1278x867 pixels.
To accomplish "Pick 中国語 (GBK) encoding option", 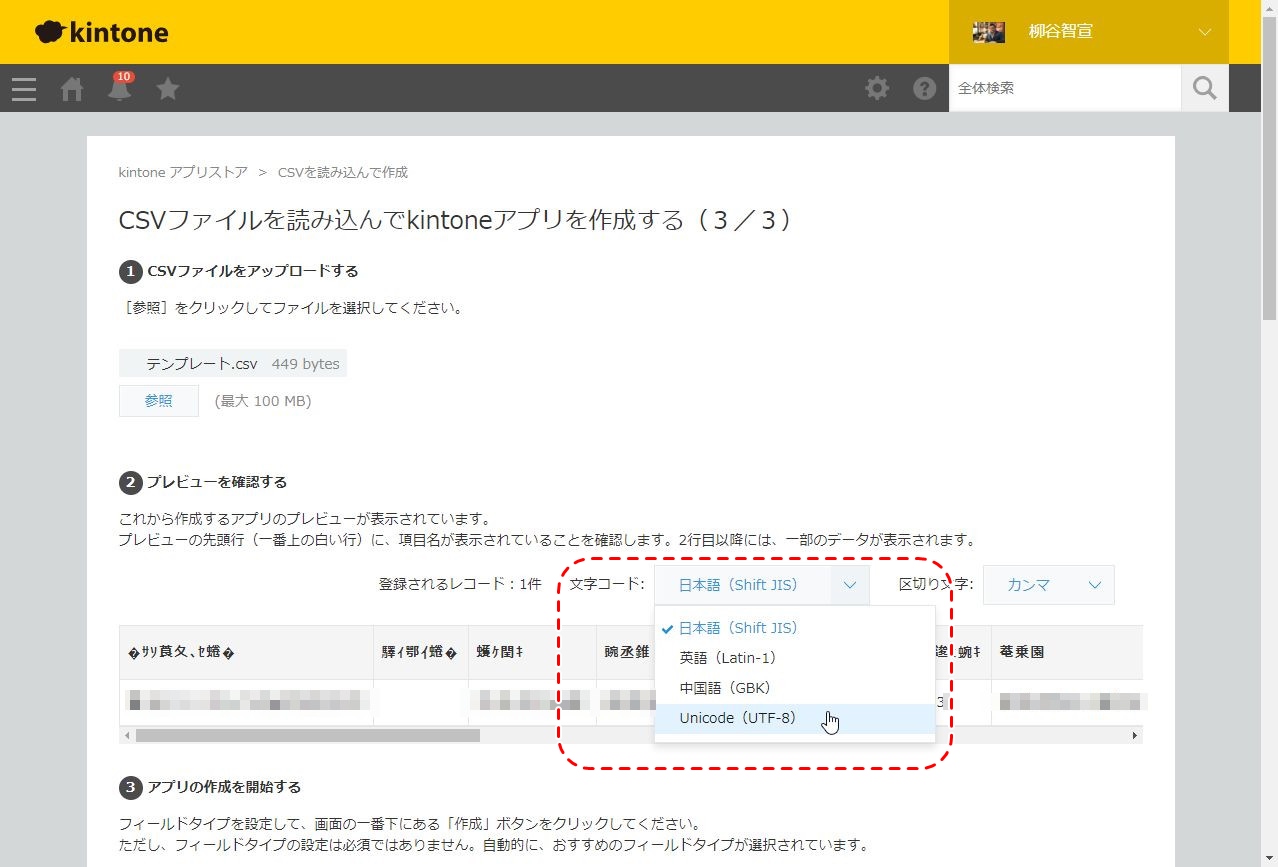I will pos(725,688).
